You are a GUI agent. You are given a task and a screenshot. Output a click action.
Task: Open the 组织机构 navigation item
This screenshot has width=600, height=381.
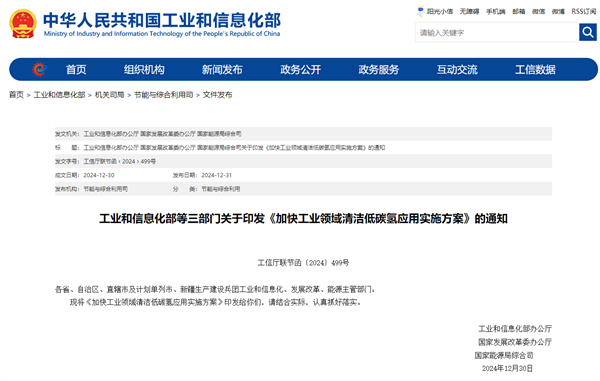click(144, 70)
